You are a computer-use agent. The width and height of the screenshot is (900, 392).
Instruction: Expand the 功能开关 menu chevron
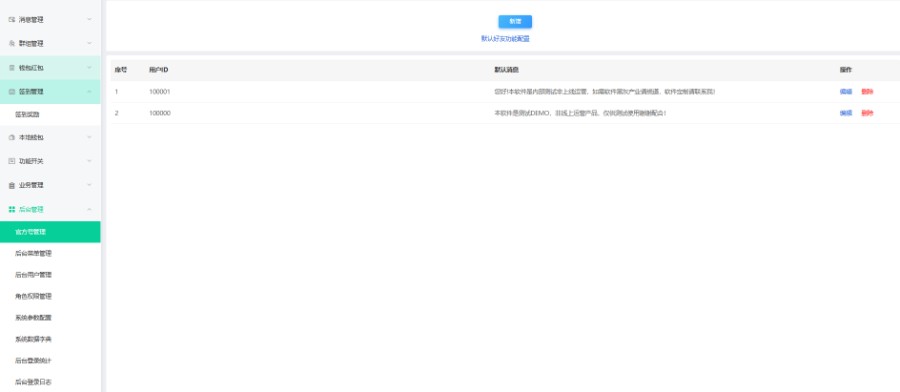(x=89, y=161)
